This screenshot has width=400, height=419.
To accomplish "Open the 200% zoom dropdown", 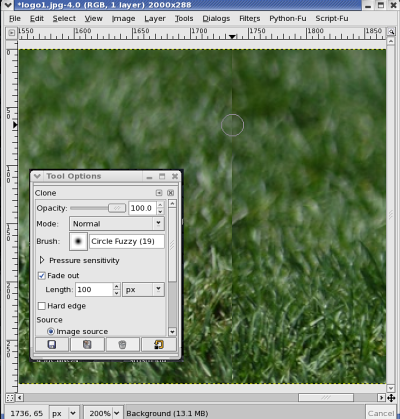I will 103,414.
